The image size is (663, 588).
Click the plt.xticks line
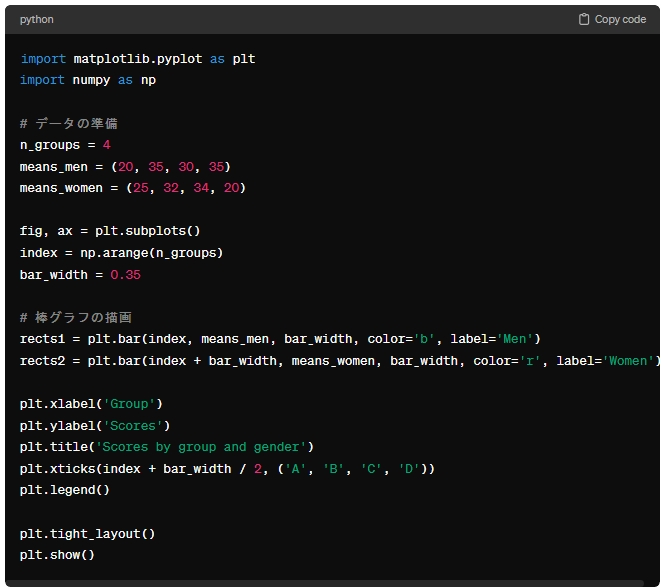(227, 469)
